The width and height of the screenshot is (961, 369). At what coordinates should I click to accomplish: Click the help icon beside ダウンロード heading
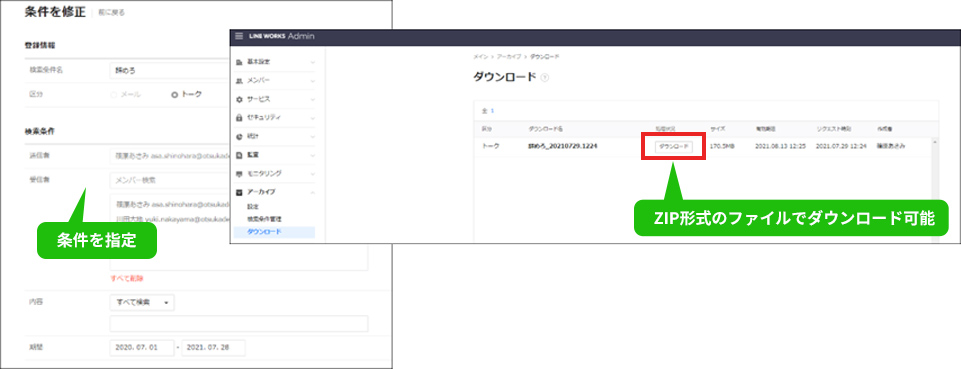point(545,78)
